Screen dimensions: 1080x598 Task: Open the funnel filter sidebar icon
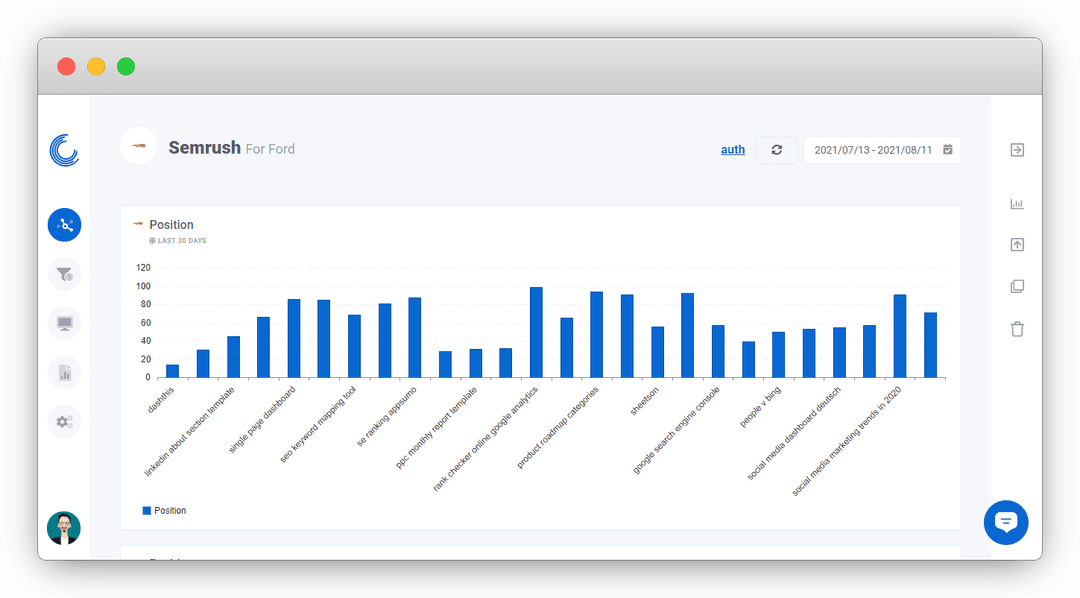click(65, 274)
